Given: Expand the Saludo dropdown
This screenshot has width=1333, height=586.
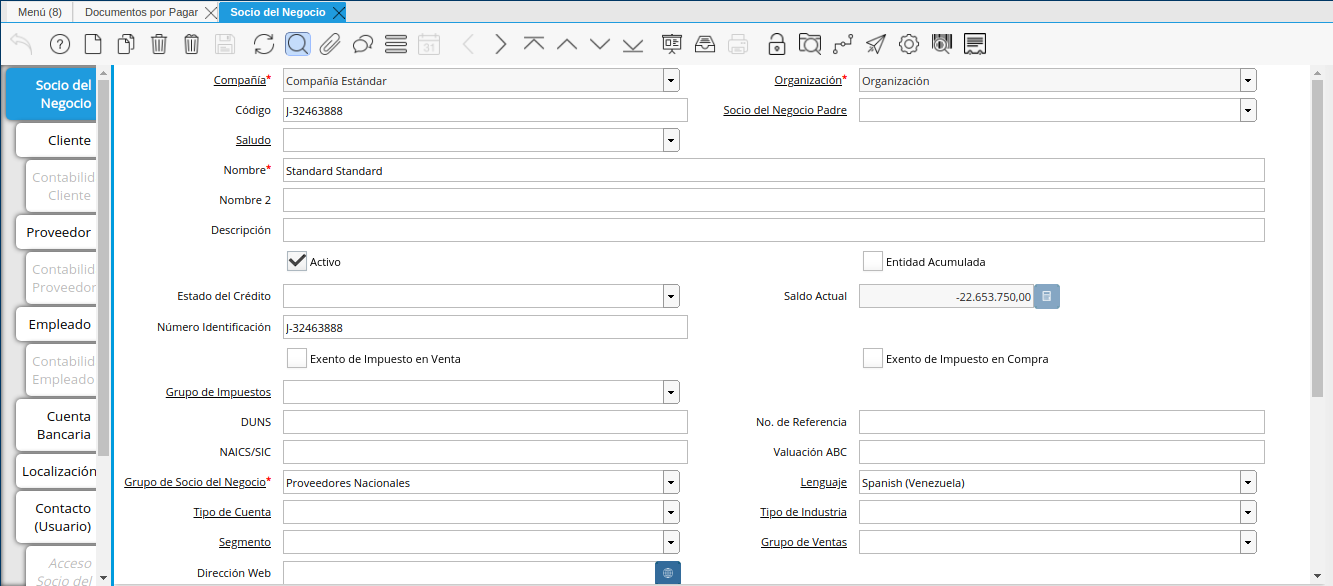Looking at the screenshot, I should point(670,141).
